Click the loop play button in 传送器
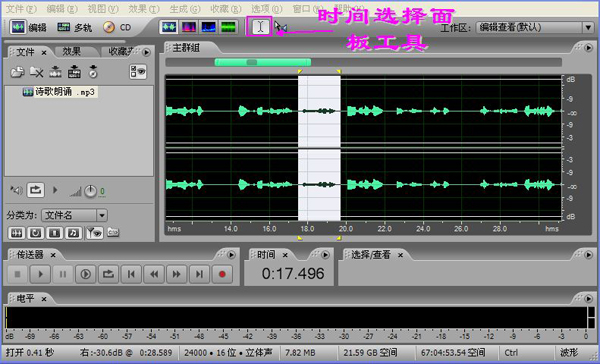This screenshot has height=364, width=600. tap(108, 274)
